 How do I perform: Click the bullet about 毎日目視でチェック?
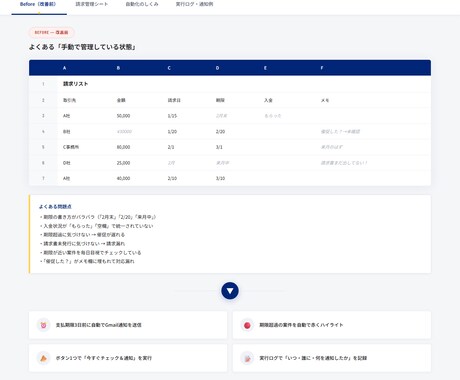(x=90, y=253)
